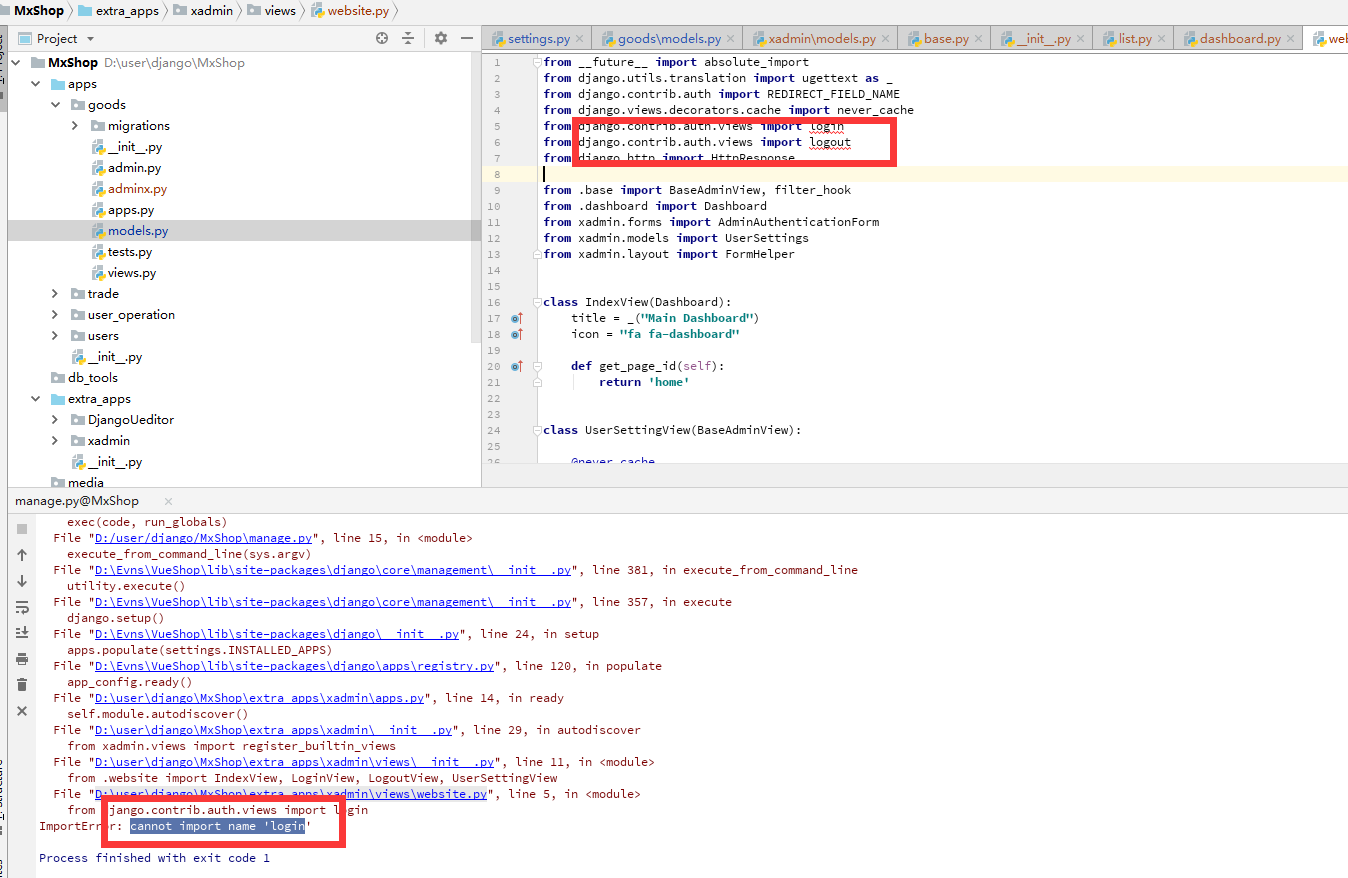Viewport: 1348px width, 878px height.
Task: Select views.py in goods folder
Action: click(132, 273)
